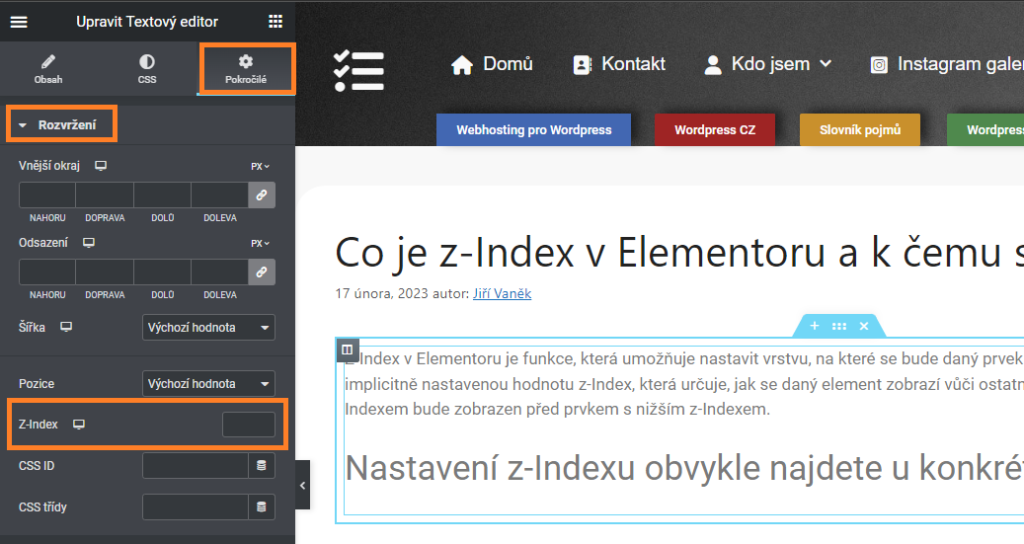Click the Z-Index label text
The height and width of the screenshot is (544, 1024).
[x=39, y=424]
